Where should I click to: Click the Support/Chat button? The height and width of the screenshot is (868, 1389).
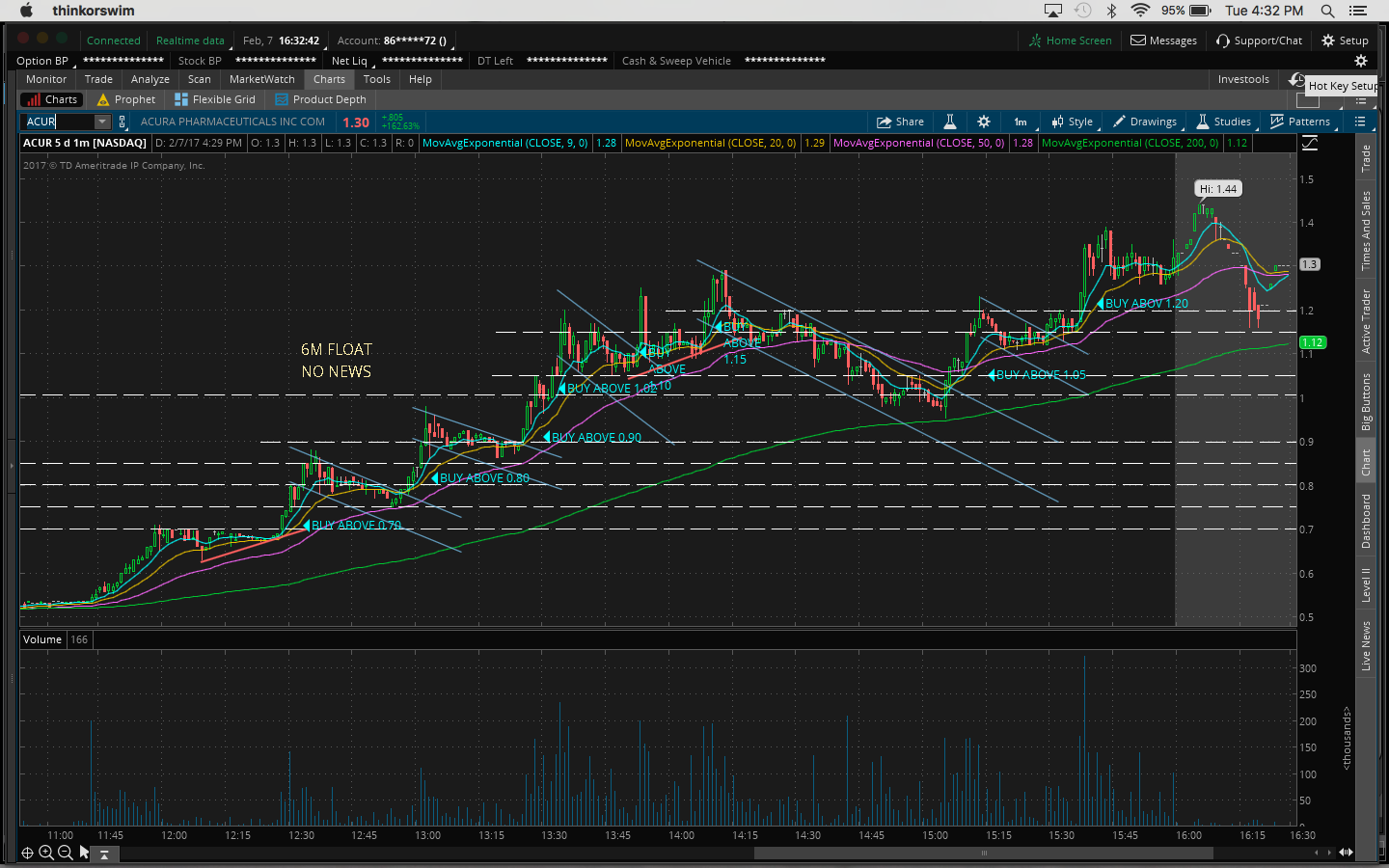point(1259,41)
